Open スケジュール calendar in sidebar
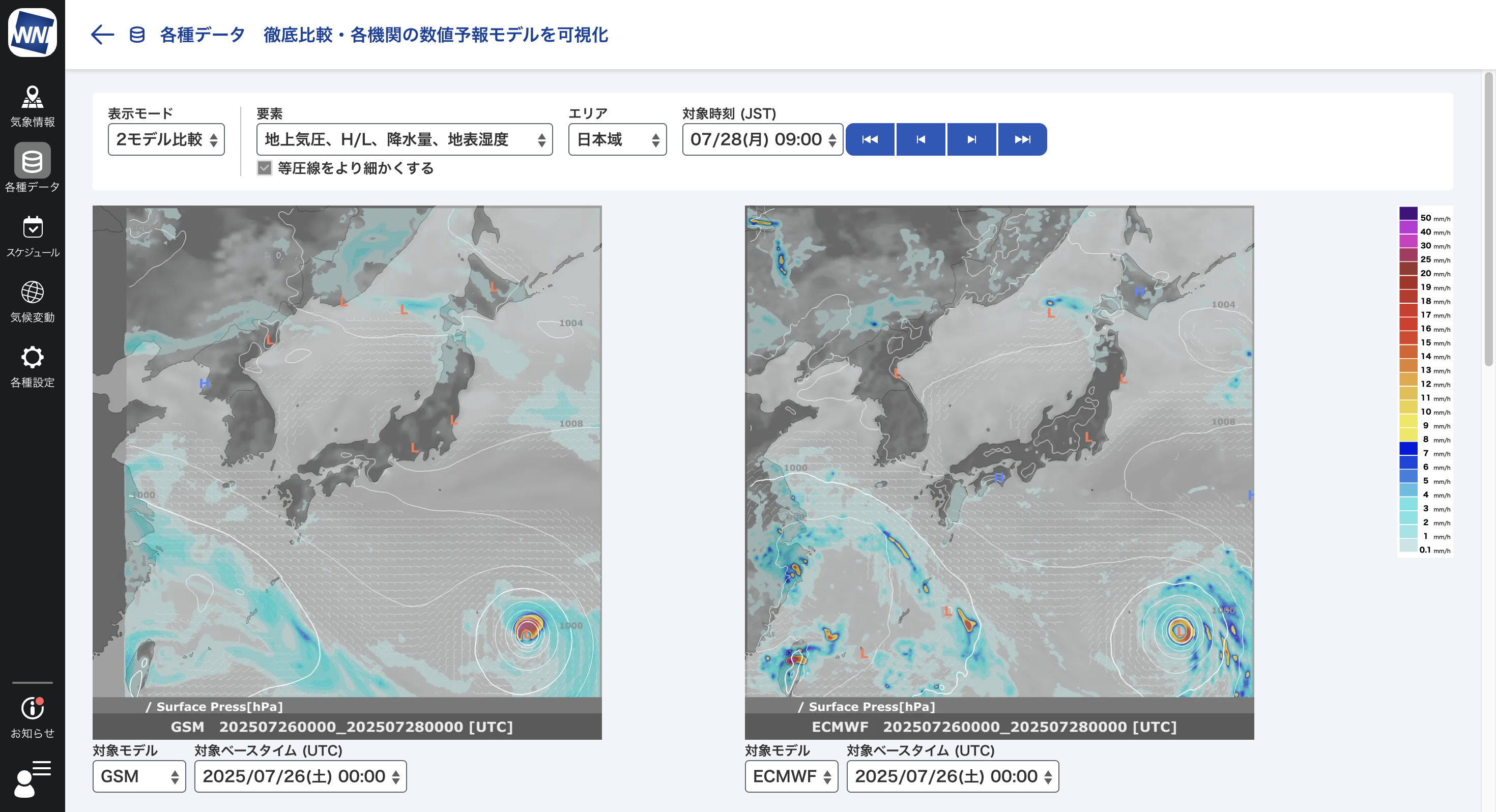The height and width of the screenshot is (812, 1496). click(x=33, y=237)
